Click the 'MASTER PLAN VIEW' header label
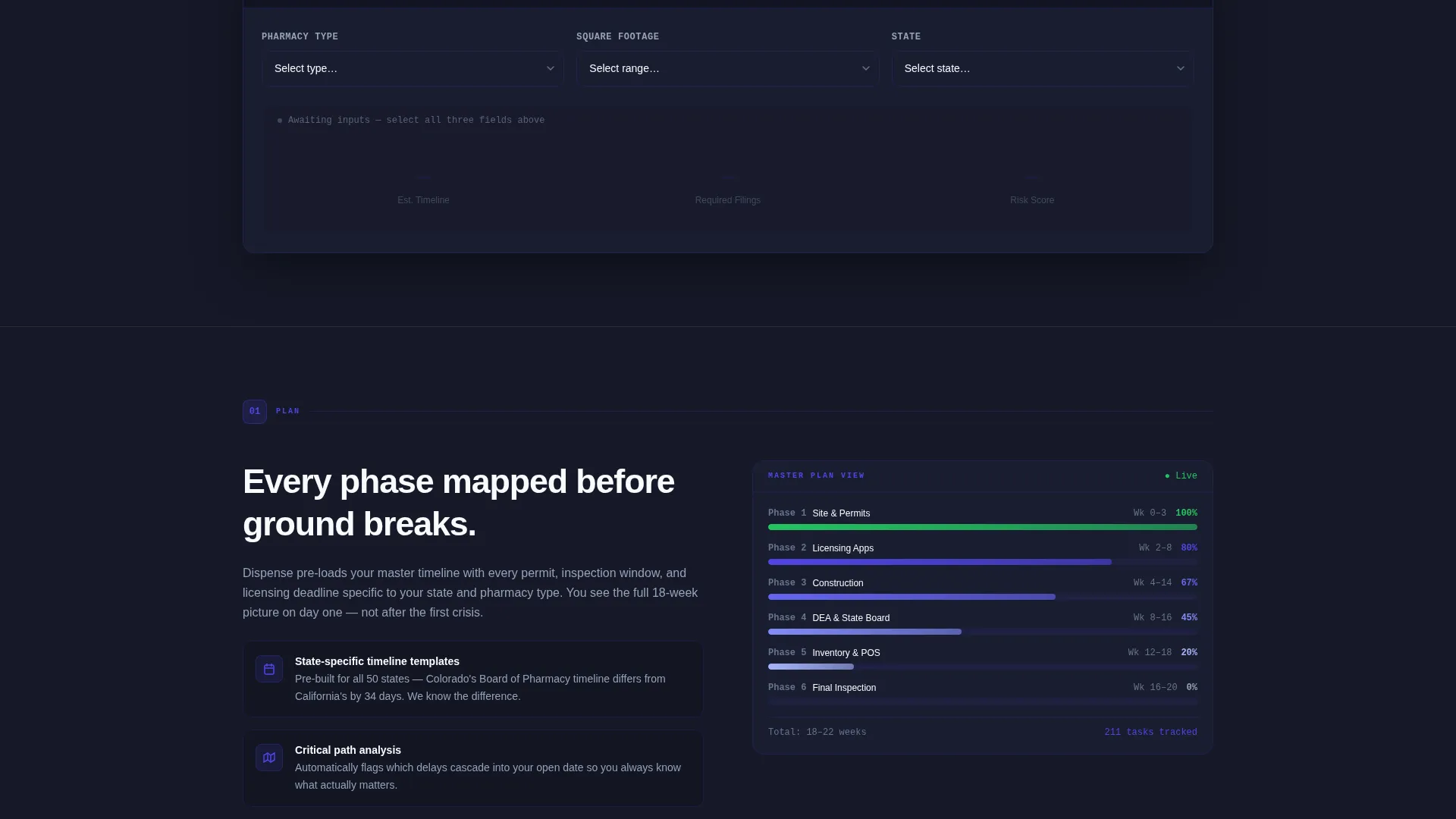1456x819 pixels. tap(816, 476)
